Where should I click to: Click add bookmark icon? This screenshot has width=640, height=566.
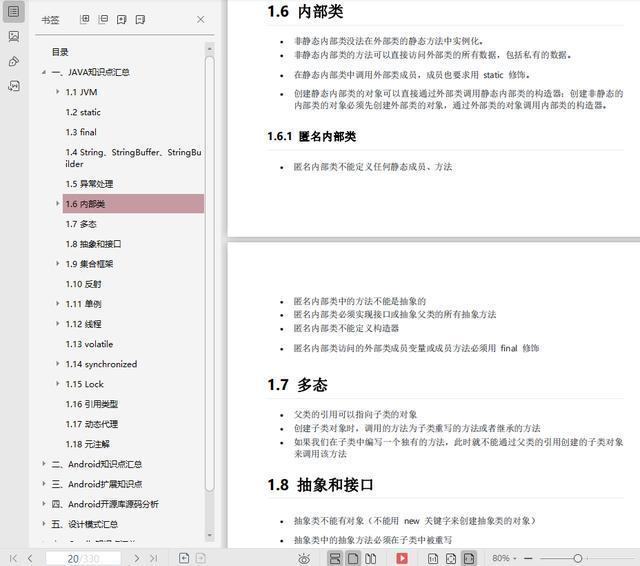point(122,19)
